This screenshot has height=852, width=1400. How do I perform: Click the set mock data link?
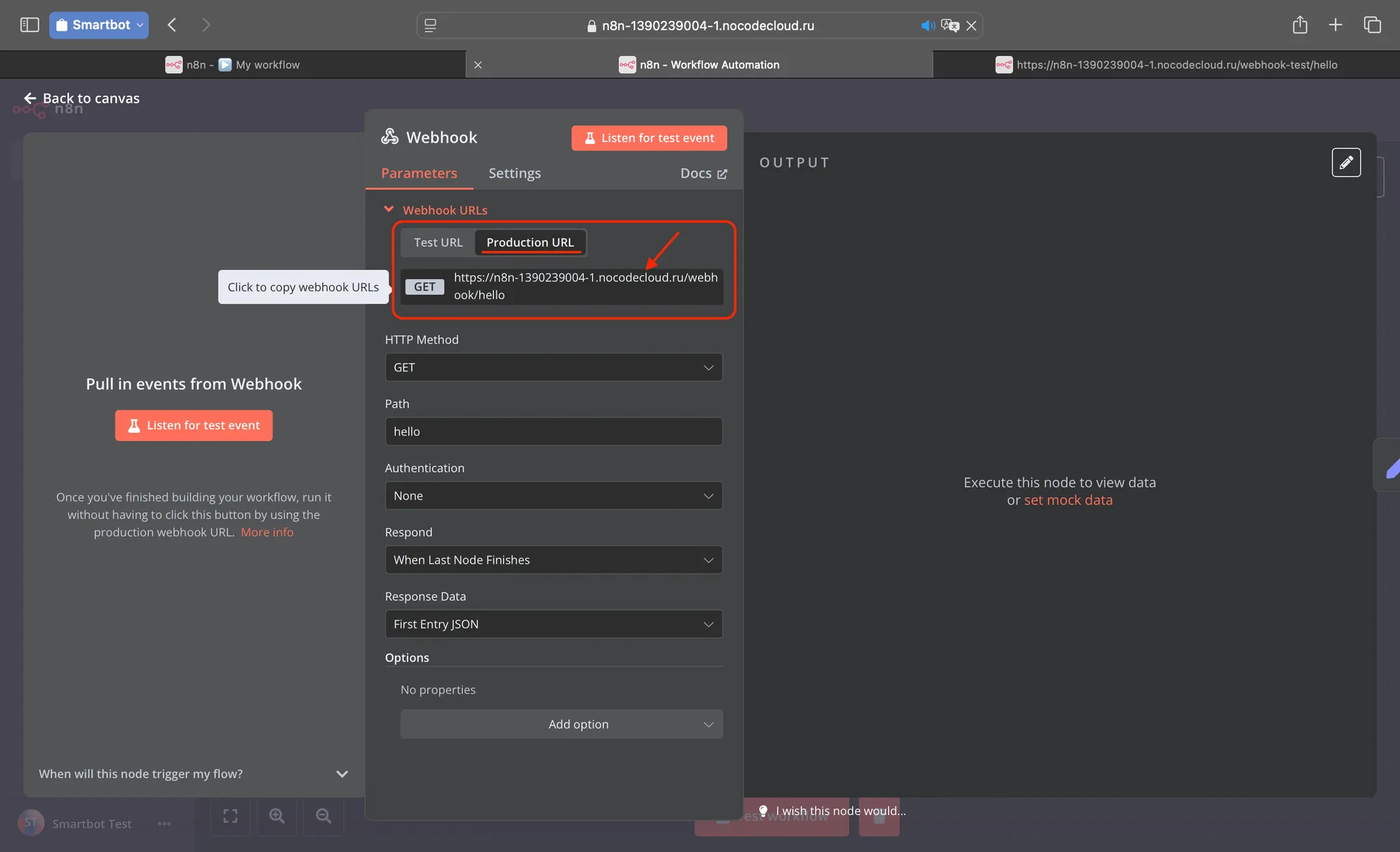[x=1068, y=500]
